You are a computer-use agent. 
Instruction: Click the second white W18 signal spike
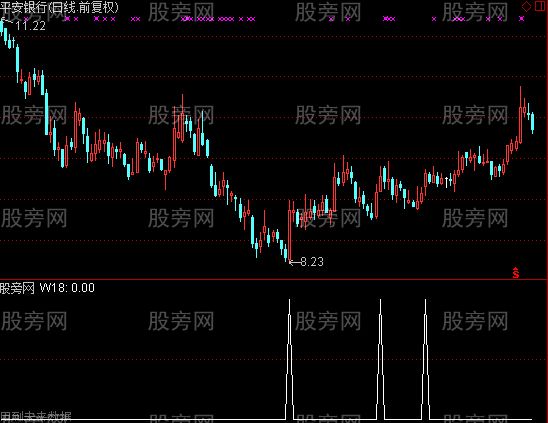click(381, 359)
